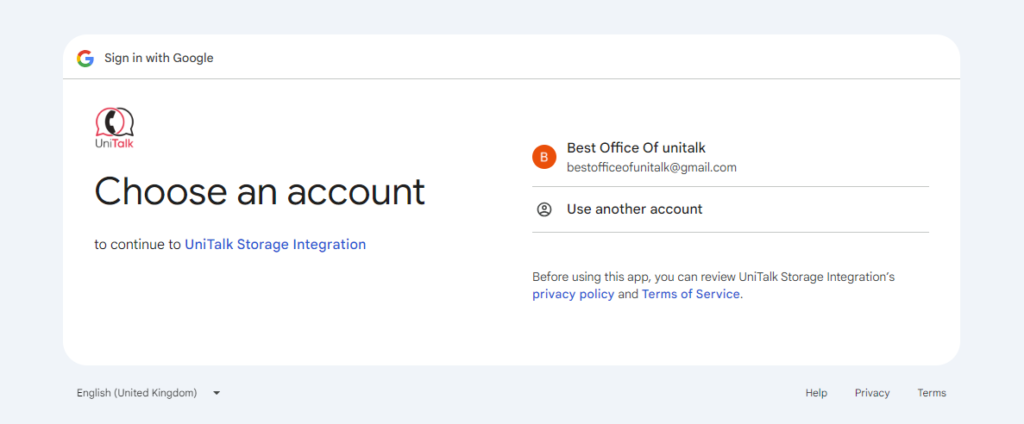
Task: Click the orange 'B' account avatar
Action: click(544, 157)
